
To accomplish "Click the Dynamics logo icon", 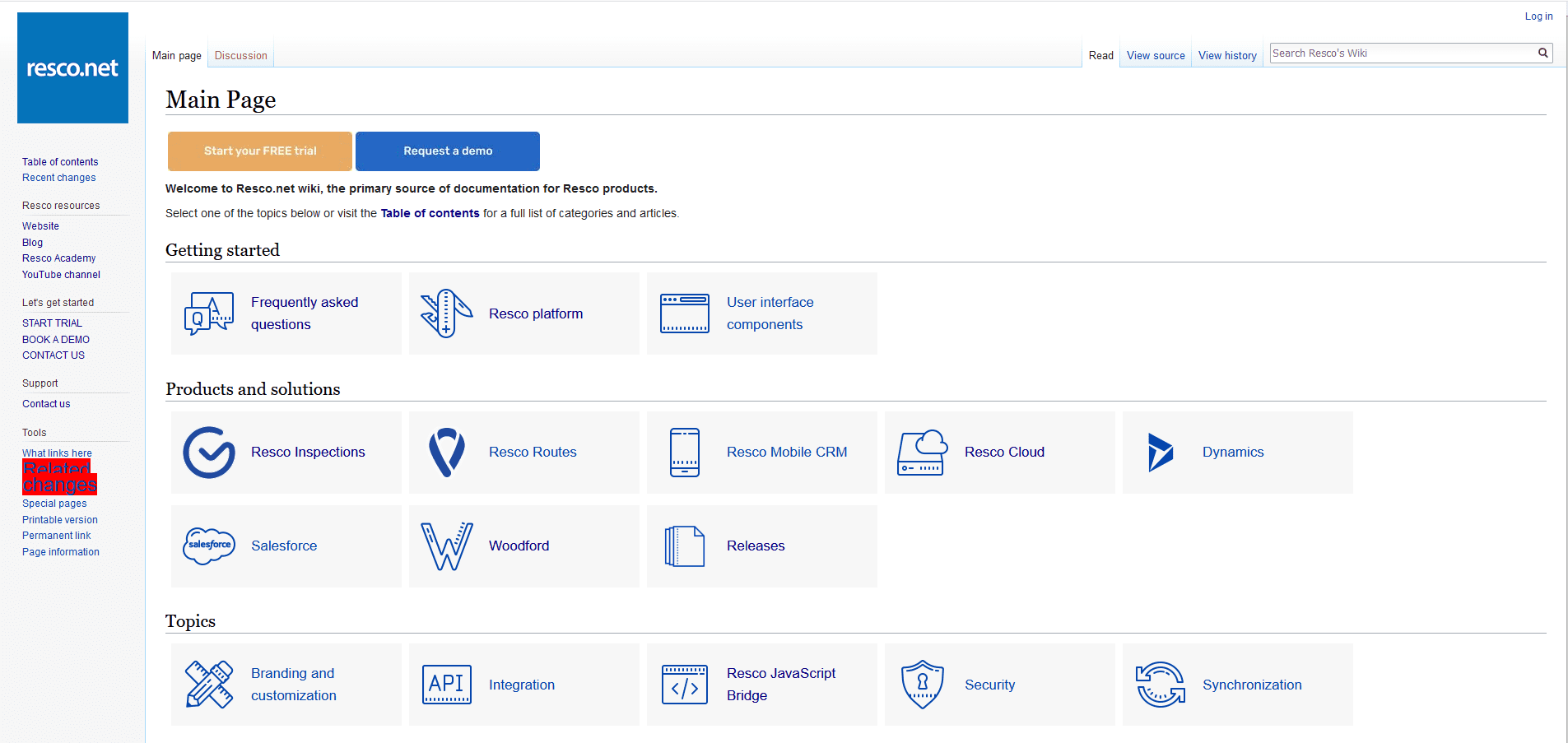I will point(1160,453).
